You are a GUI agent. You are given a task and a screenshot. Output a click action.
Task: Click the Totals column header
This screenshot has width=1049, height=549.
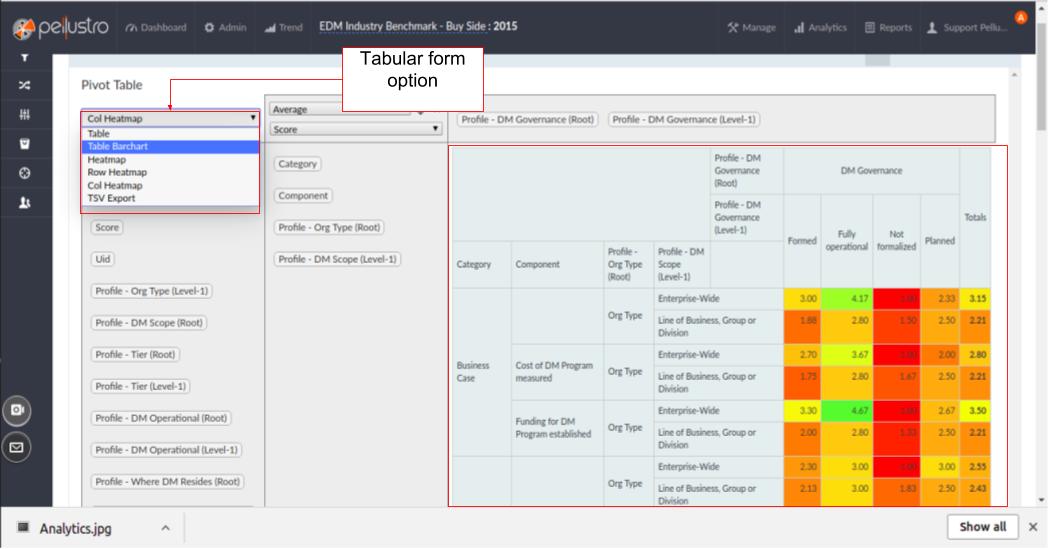pyautogui.click(x=975, y=217)
